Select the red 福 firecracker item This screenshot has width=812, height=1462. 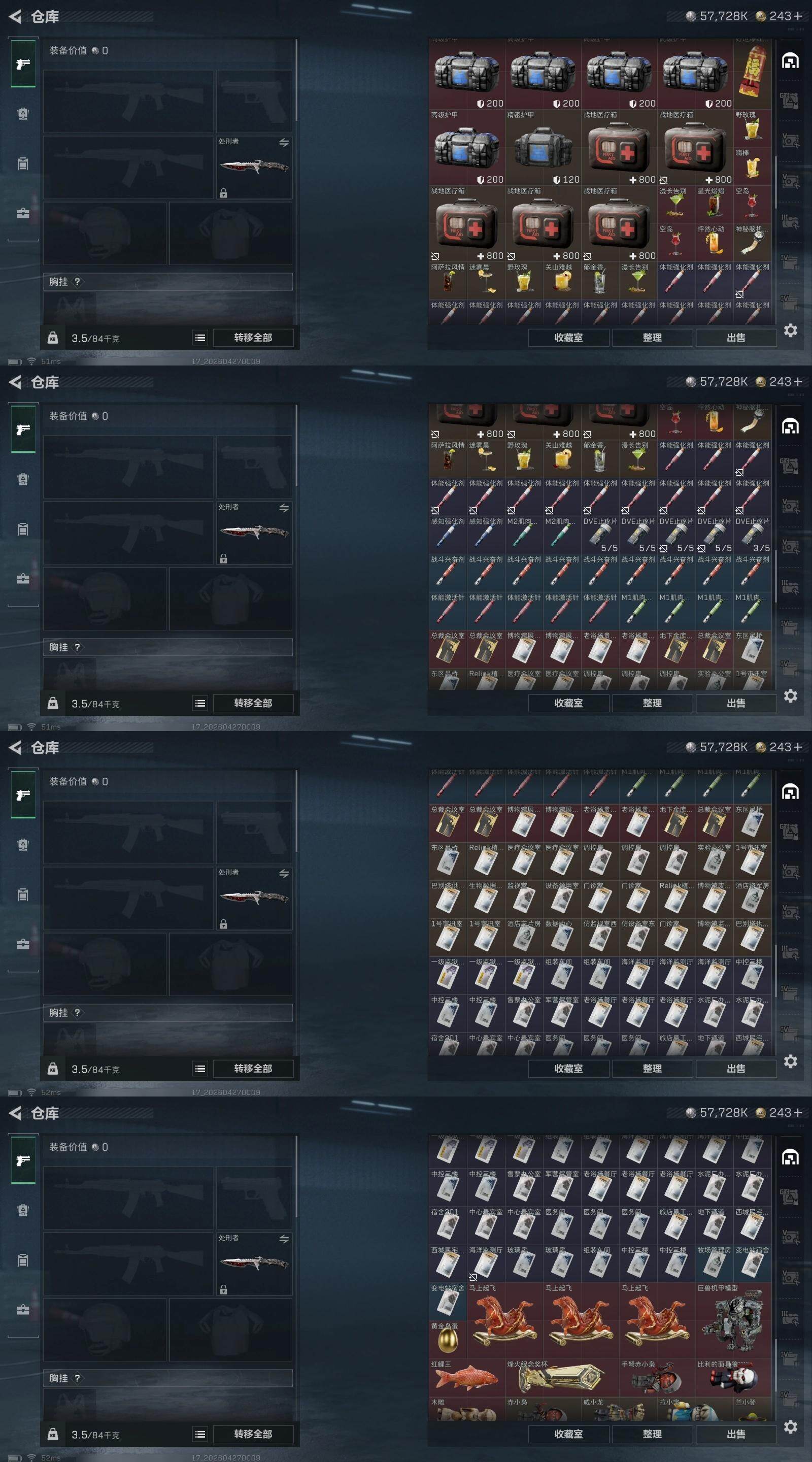point(752,72)
